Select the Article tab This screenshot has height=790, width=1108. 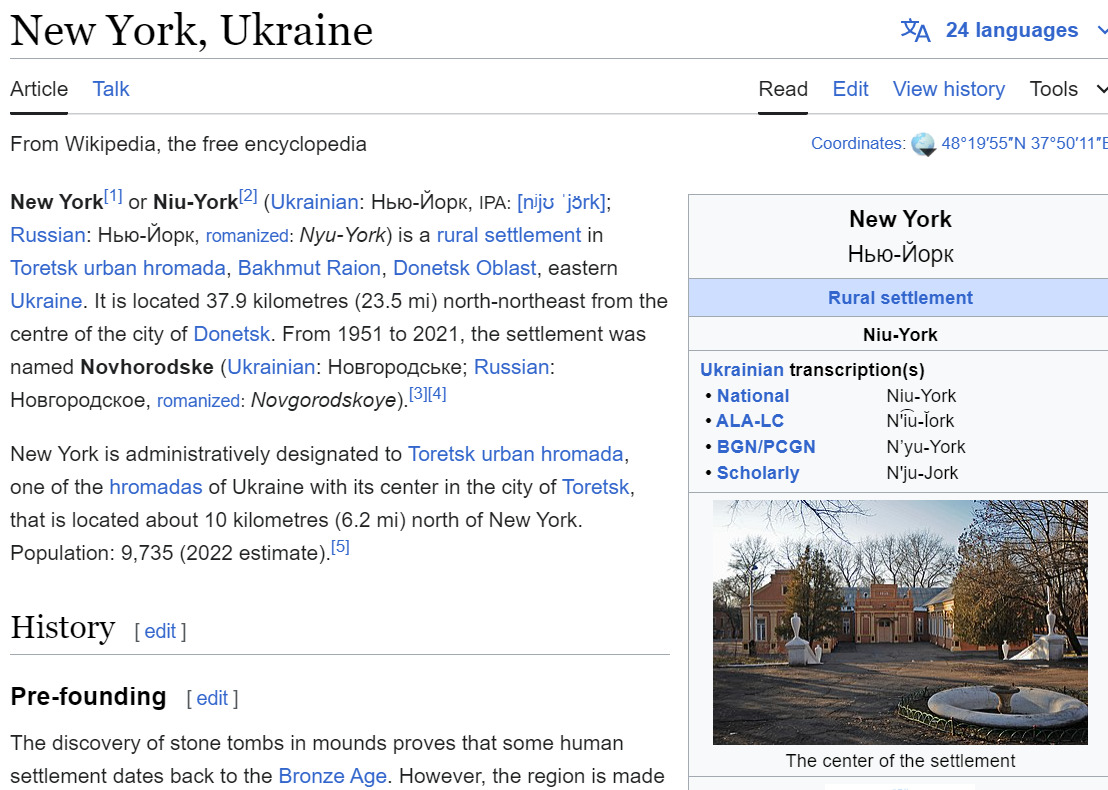tap(39, 89)
